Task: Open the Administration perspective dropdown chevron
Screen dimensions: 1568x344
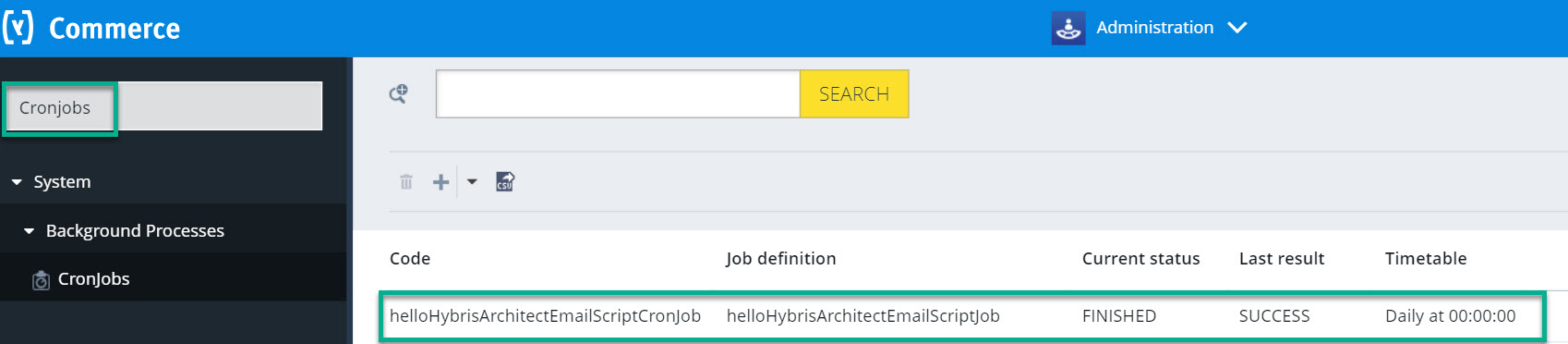Action: tap(1237, 28)
